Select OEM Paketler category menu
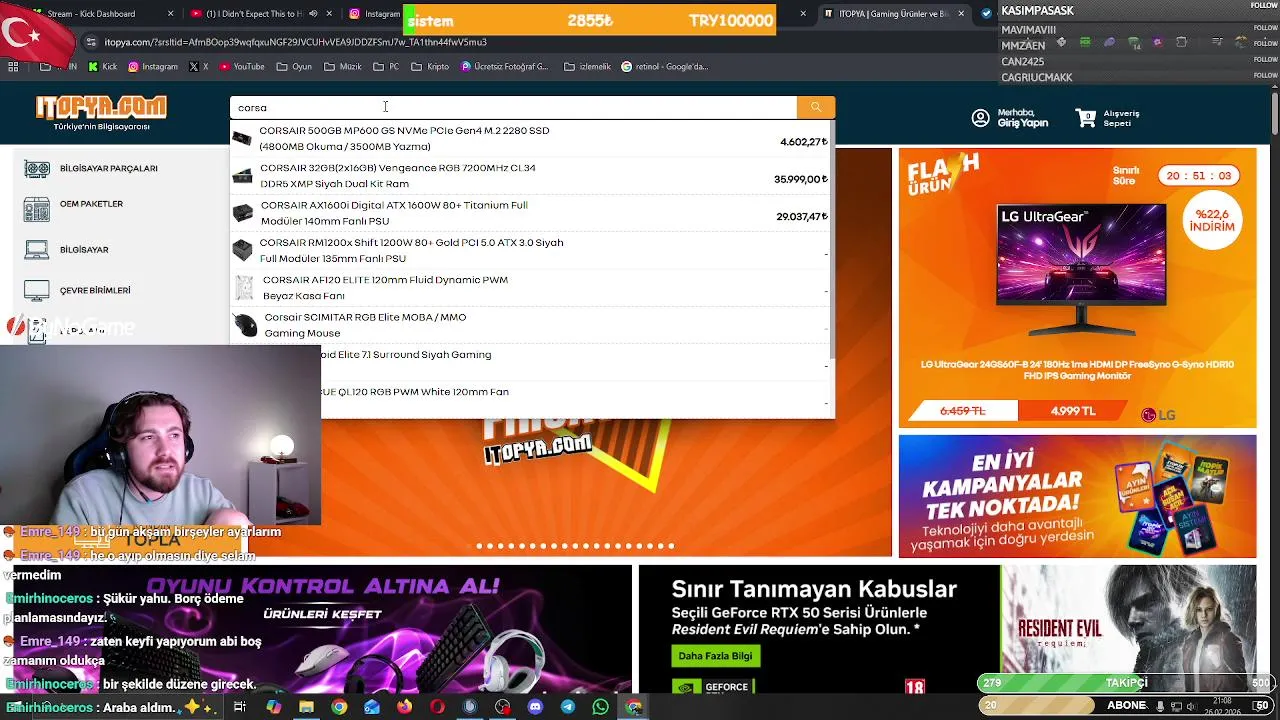The height and width of the screenshot is (720, 1280). 91,204
